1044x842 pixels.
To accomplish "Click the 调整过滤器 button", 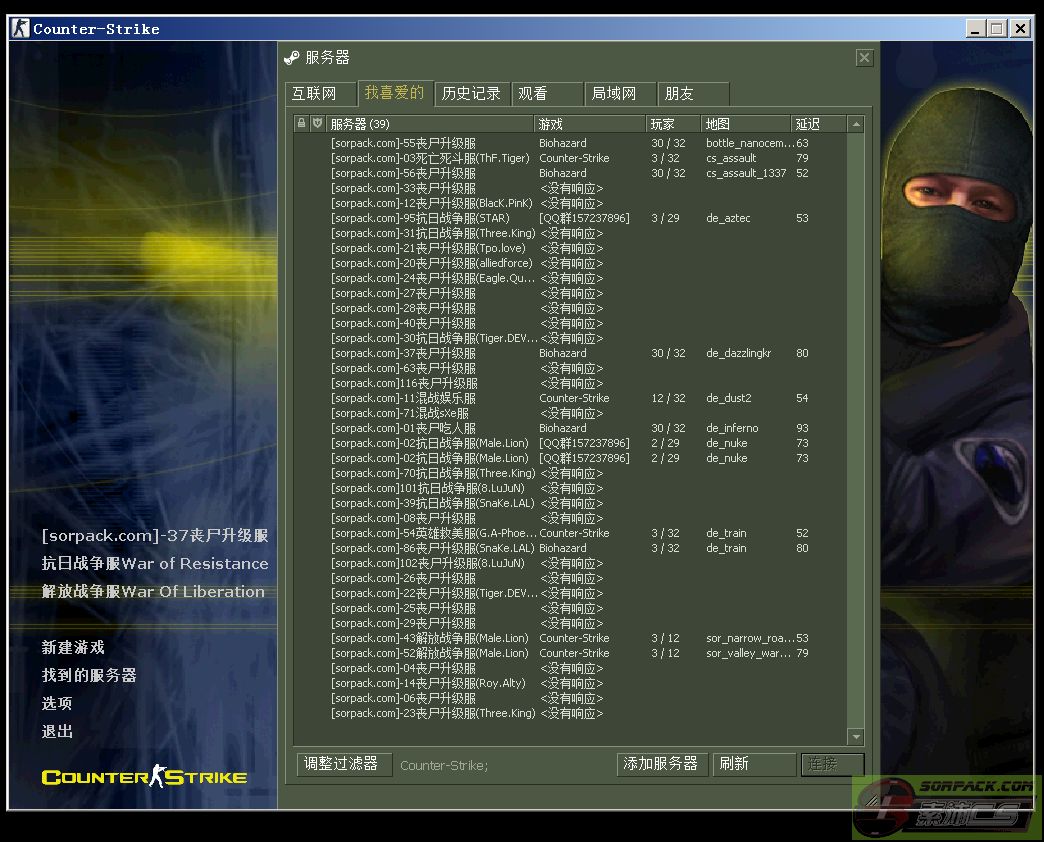I will click(x=344, y=764).
